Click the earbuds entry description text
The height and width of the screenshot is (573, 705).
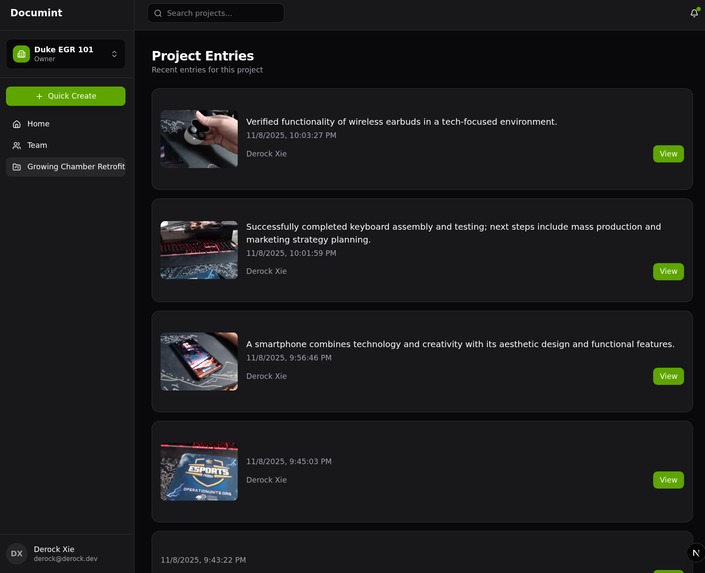[x=402, y=122]
